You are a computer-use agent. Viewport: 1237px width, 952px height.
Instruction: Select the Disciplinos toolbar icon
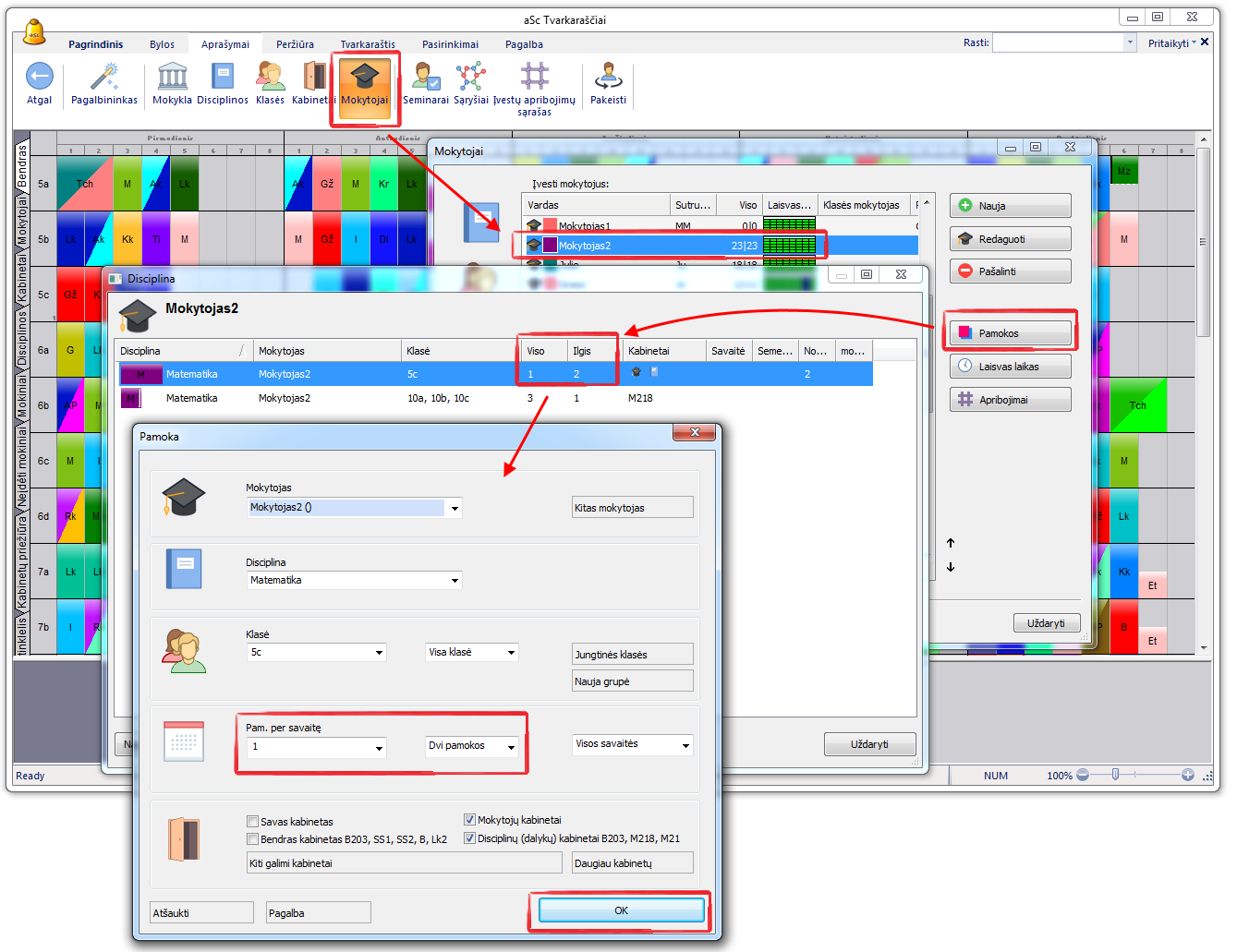223,77
